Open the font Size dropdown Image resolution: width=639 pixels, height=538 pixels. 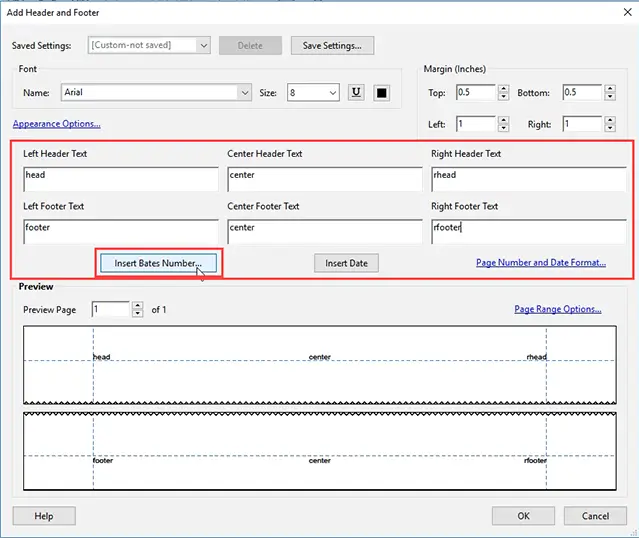313,93
